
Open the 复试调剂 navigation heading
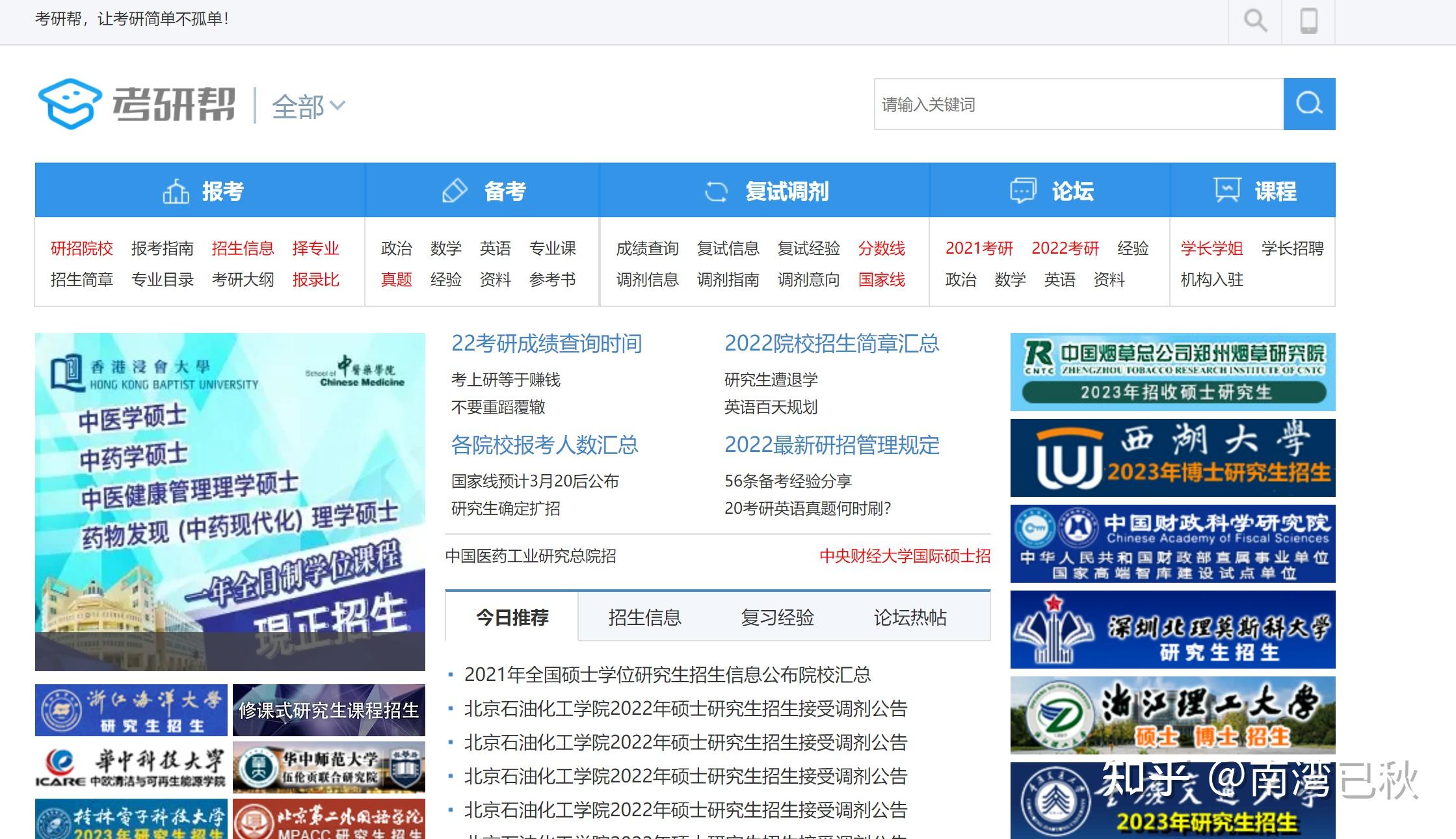click(x=787, y=191)
